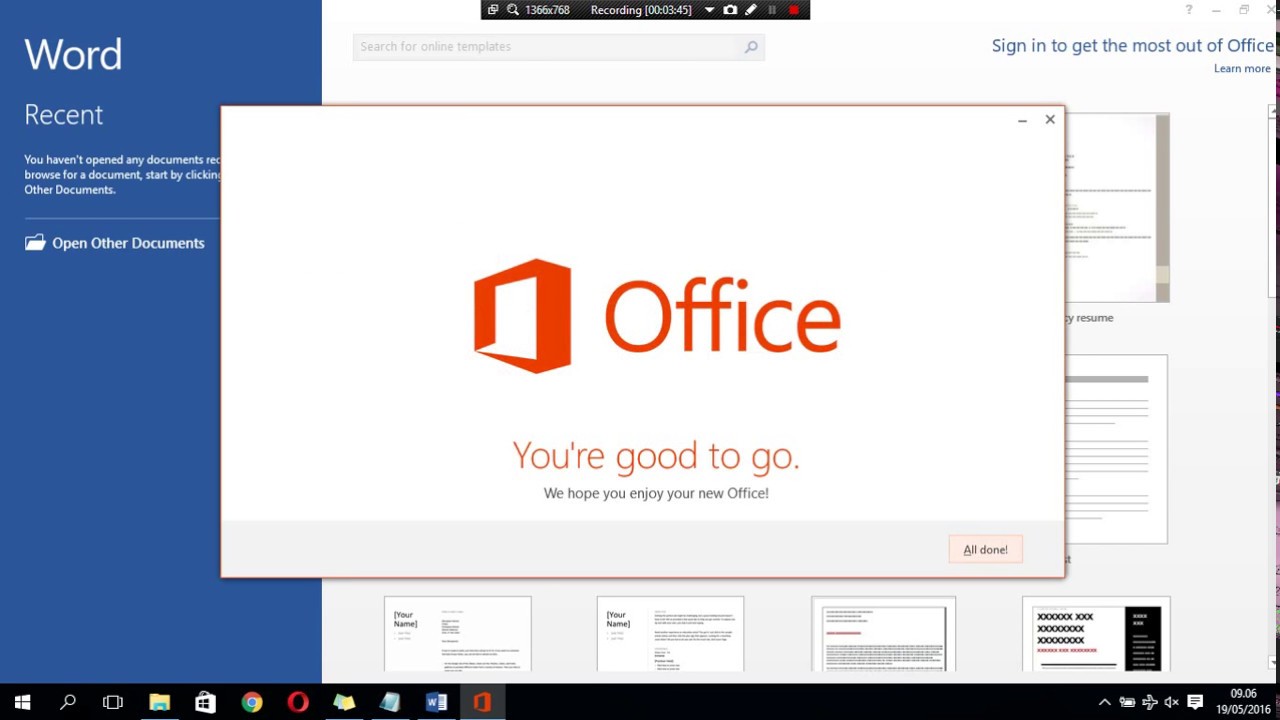Click Sign in to get the most out of Office

click(x=1132, y=46)
